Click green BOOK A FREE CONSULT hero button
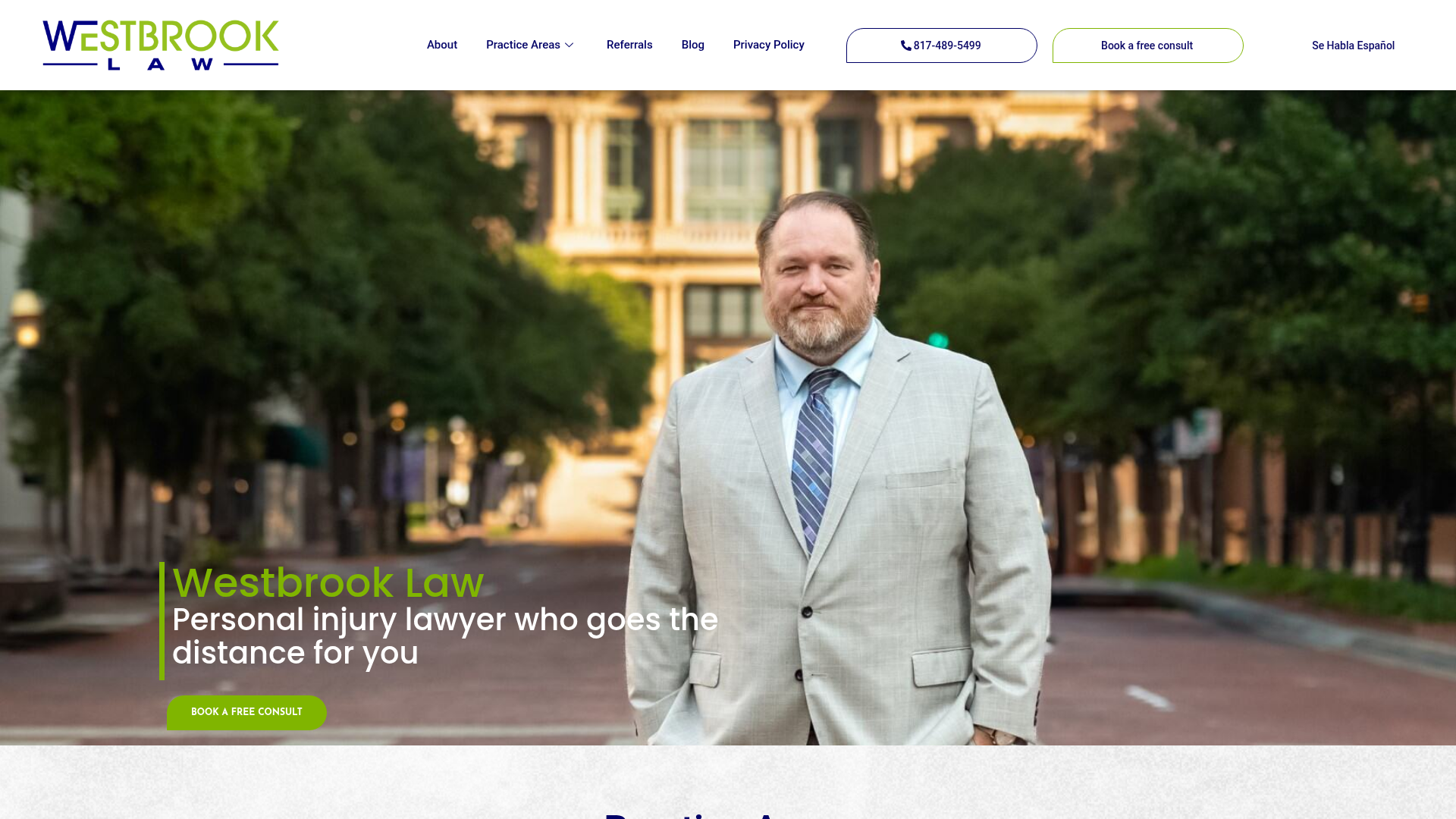The width and height of the screenshot is (1456, 819). [246, 712]
